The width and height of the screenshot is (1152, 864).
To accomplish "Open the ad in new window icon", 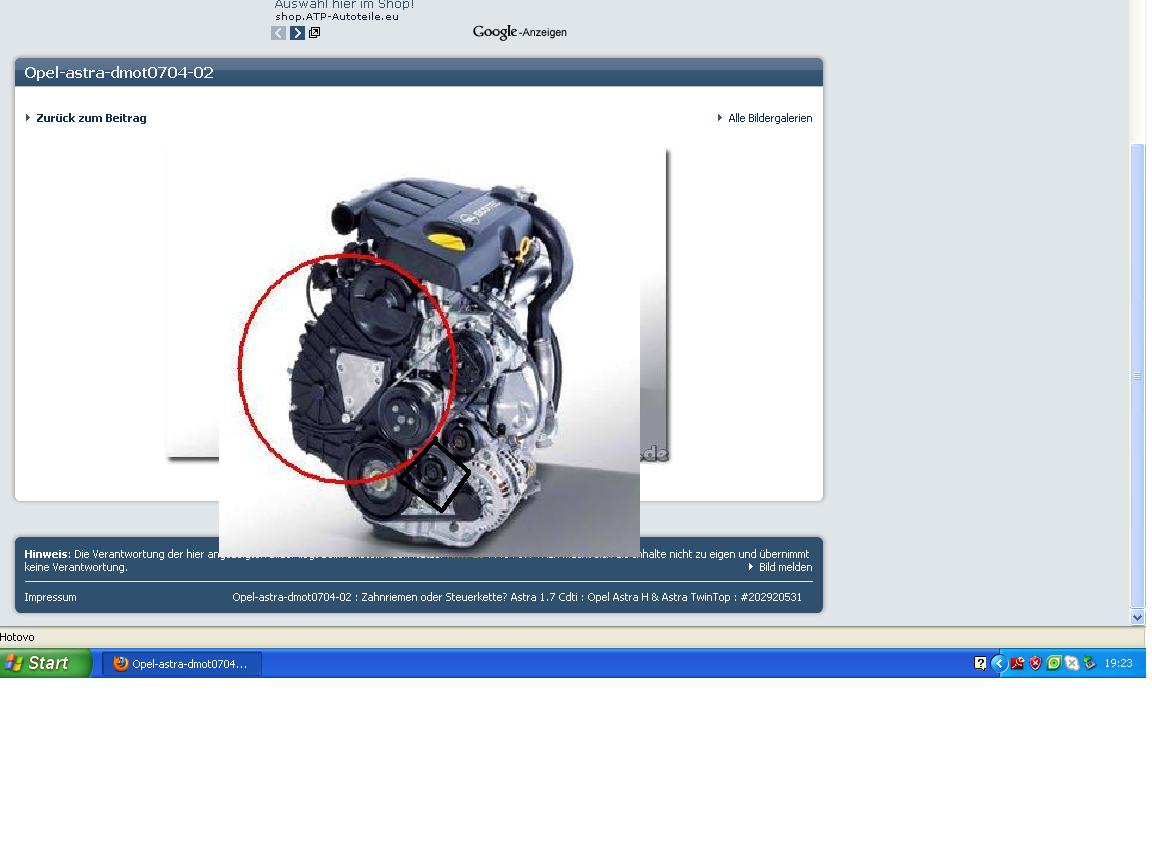I will [314, 33].
